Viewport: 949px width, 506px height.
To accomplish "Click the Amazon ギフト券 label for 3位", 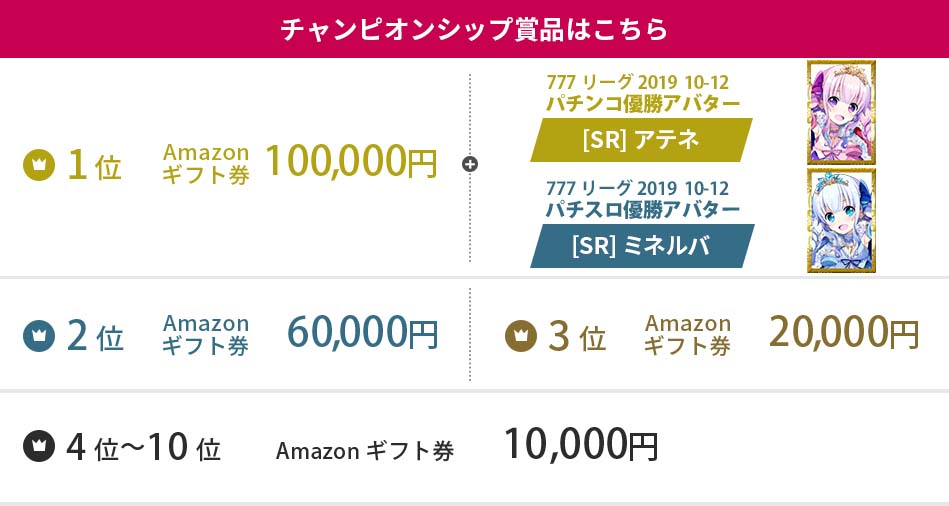I will (x=688, y=335).
